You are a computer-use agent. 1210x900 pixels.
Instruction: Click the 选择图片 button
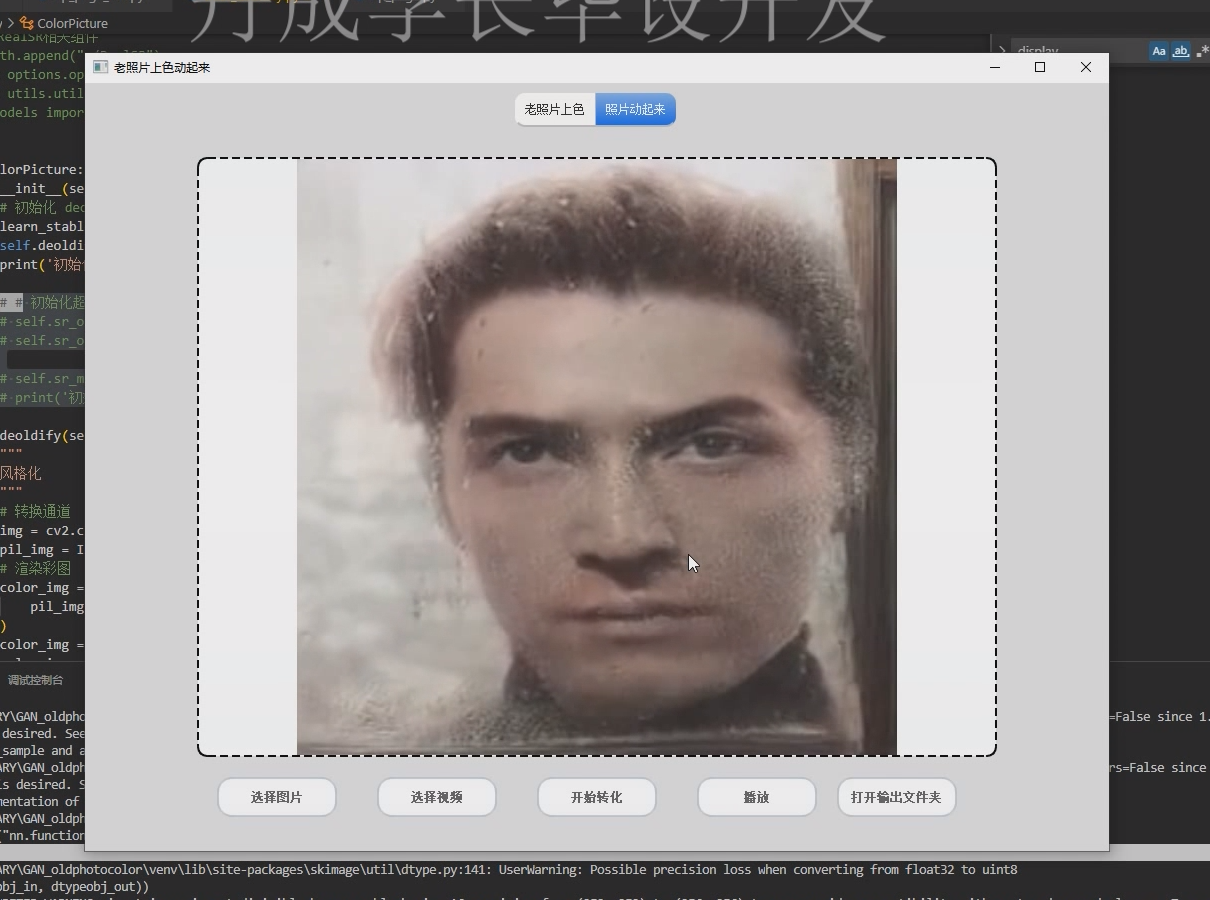coord(277,797)
